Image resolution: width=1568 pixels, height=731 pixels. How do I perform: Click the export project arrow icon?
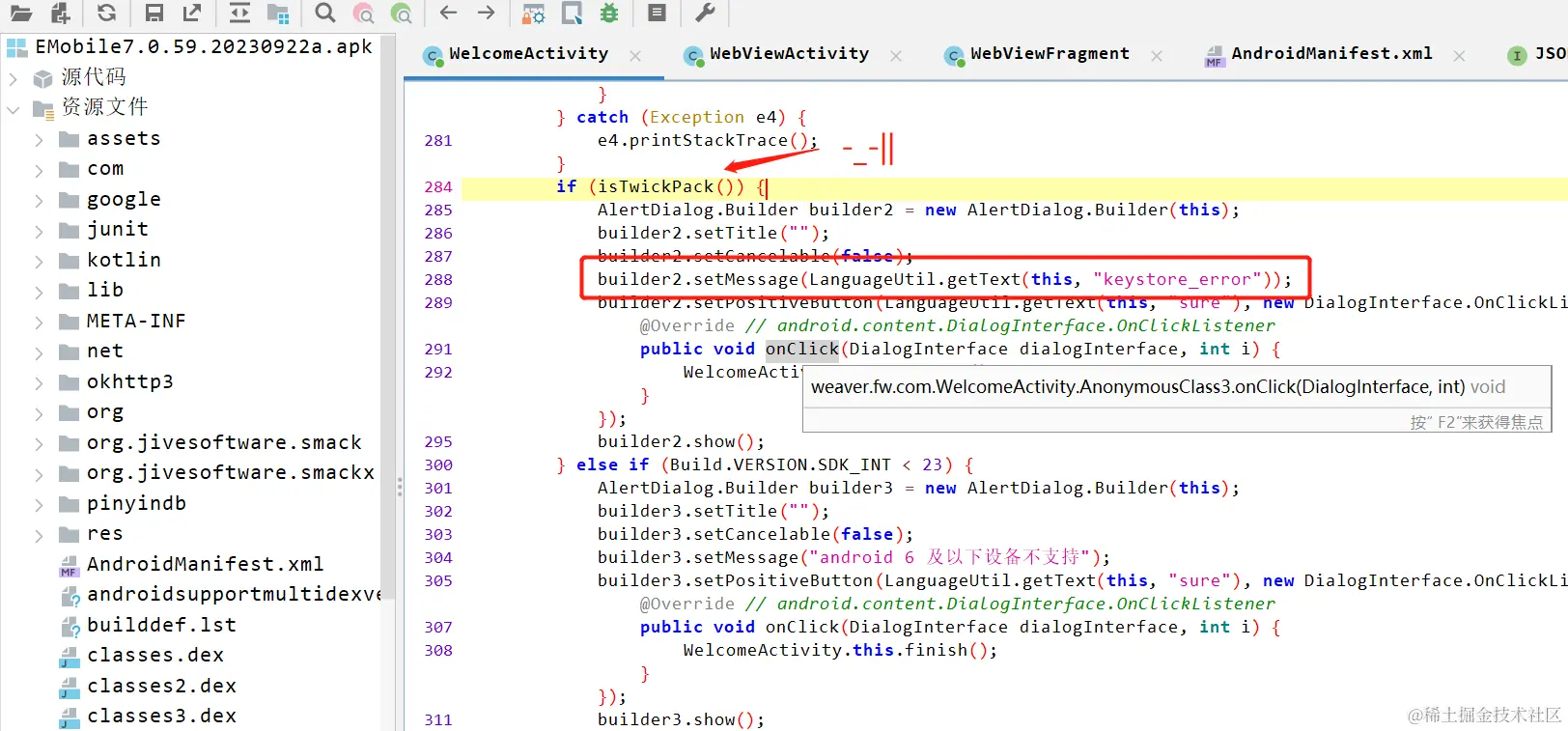[192, 13]
